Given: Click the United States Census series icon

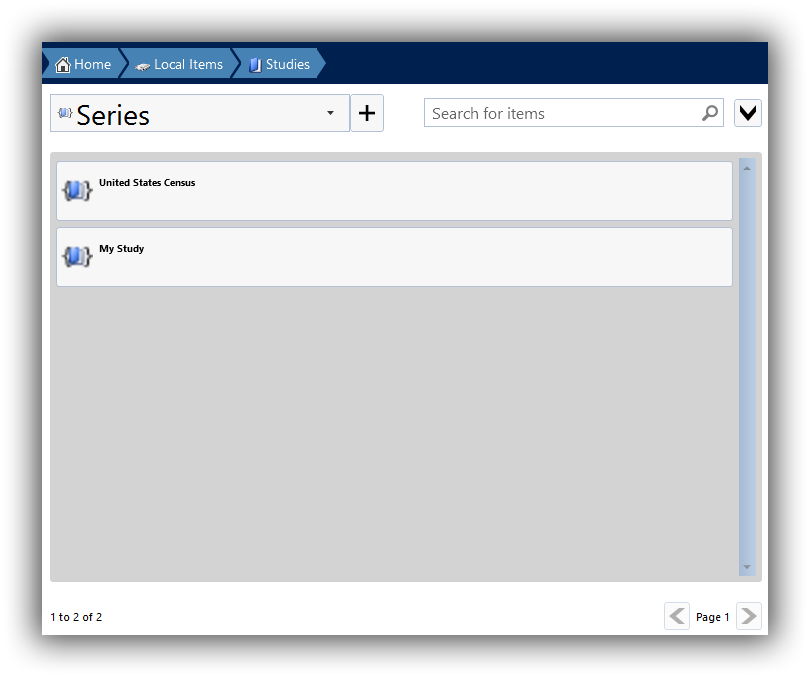Looking at the screenshot, I should tap(77, 191).
